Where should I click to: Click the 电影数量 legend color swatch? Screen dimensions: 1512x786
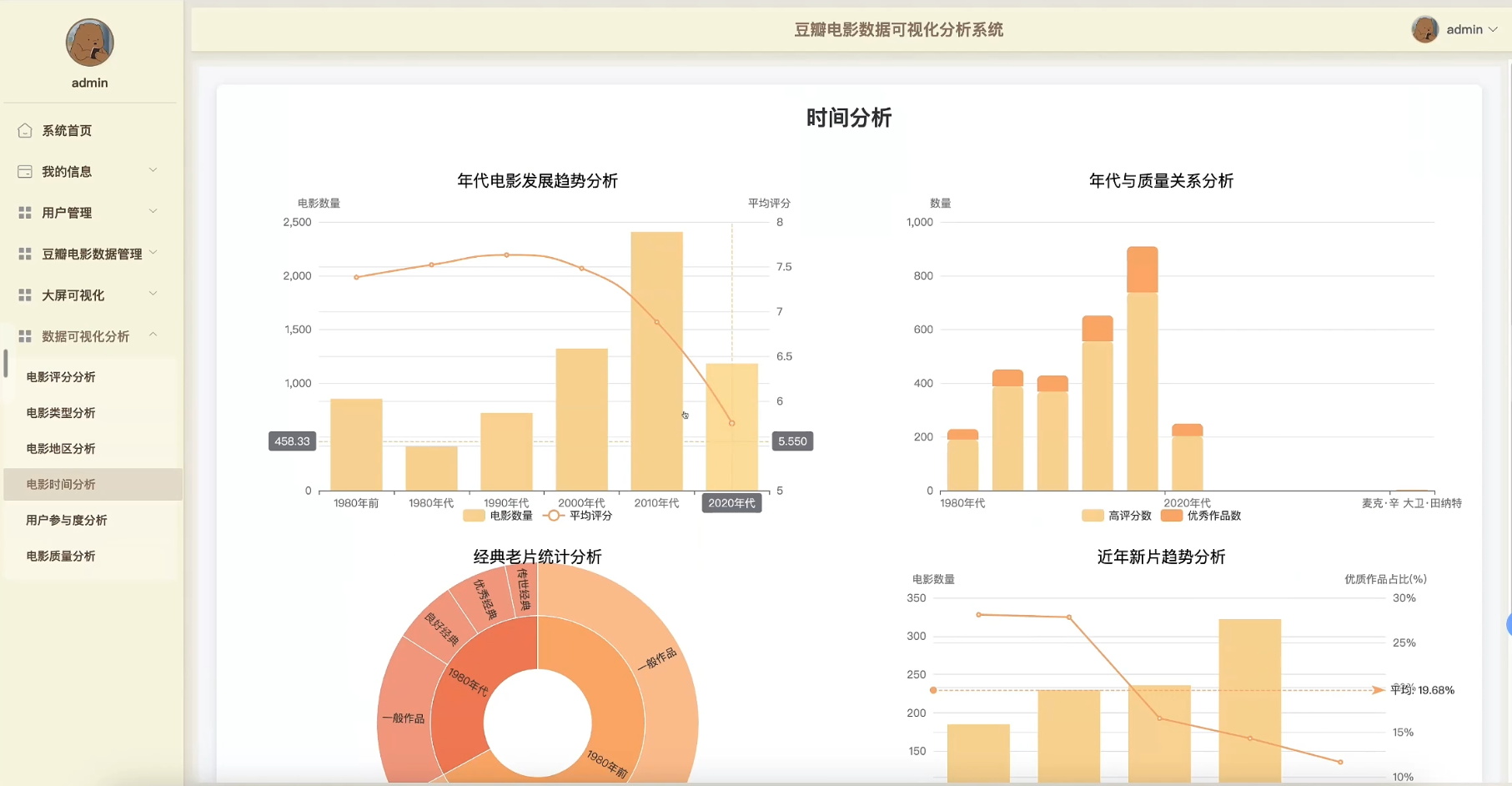pyautogui.click(x=474, y=516)
